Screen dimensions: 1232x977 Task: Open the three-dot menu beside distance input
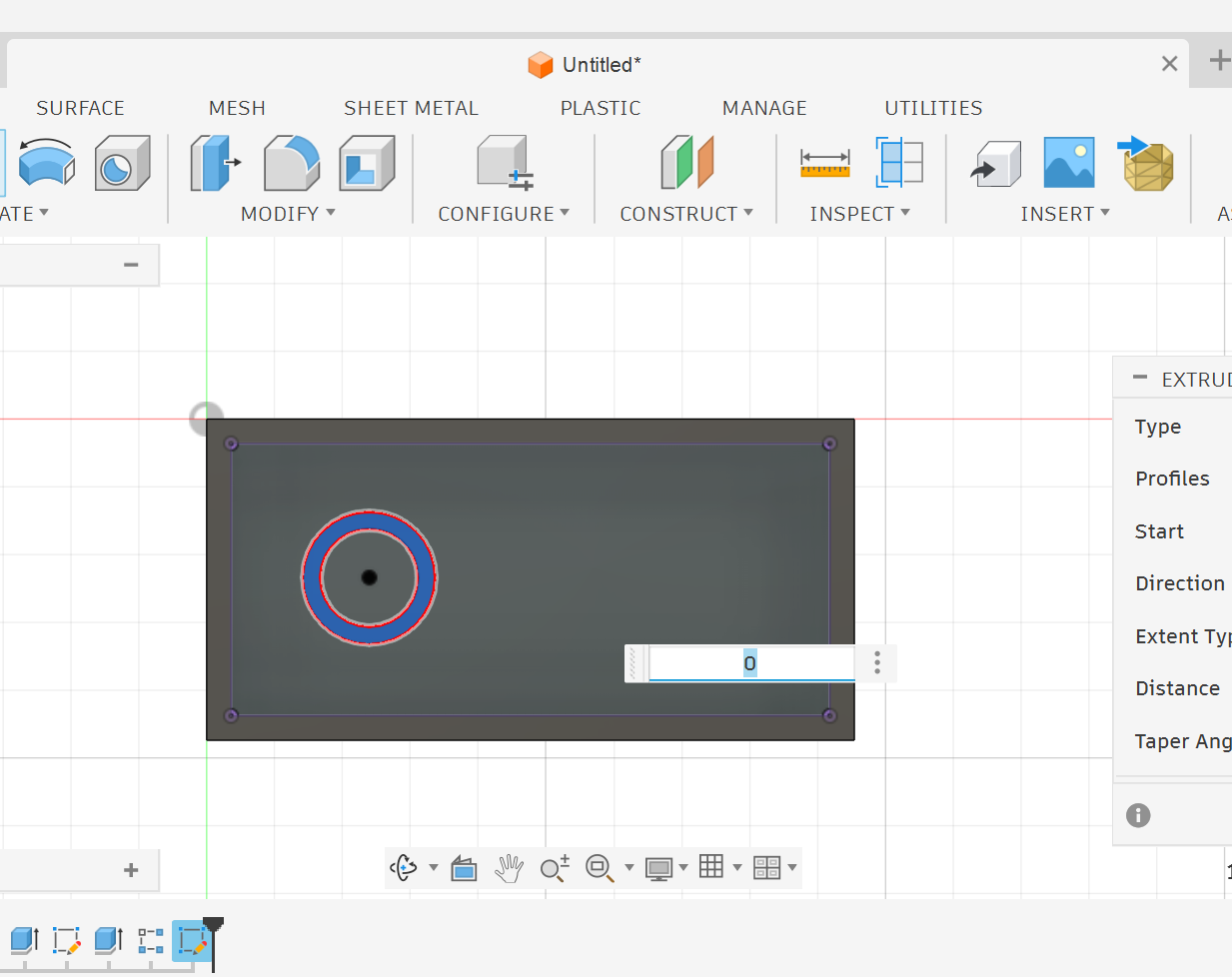[877, 663]
